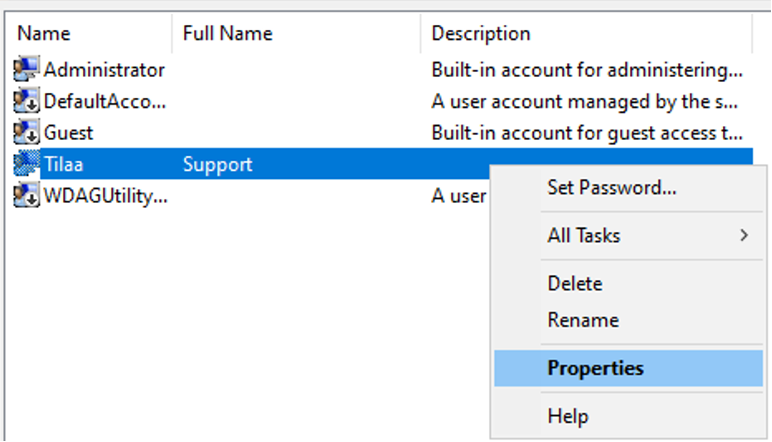Select the Administrator user account icon

[x=26, y=69]
